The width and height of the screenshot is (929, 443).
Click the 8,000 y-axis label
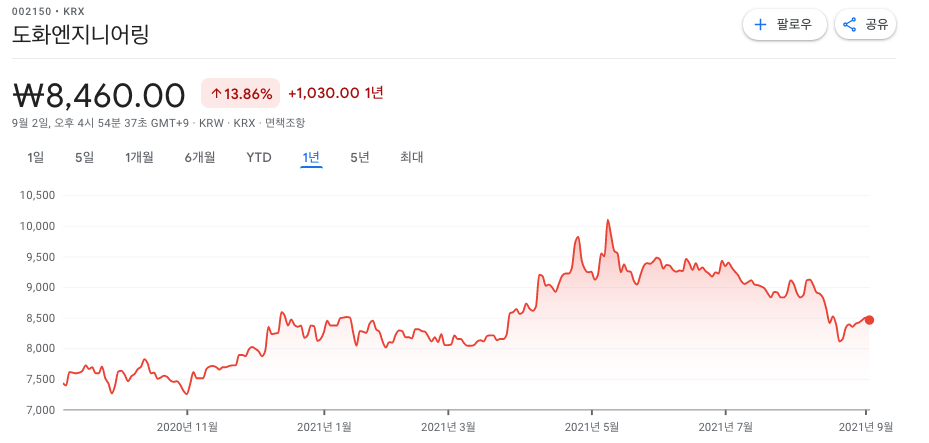pos(42,348)
